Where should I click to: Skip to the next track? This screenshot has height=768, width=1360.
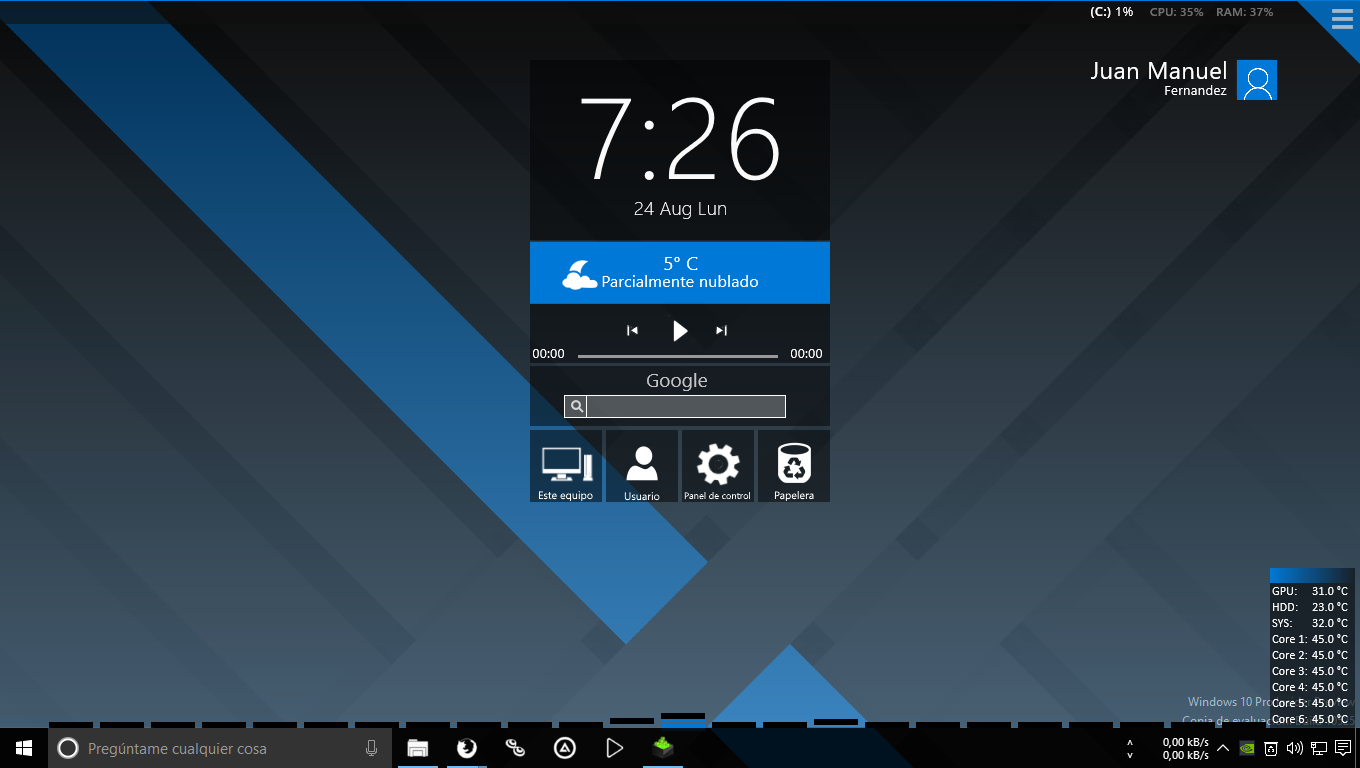(721, 331)
